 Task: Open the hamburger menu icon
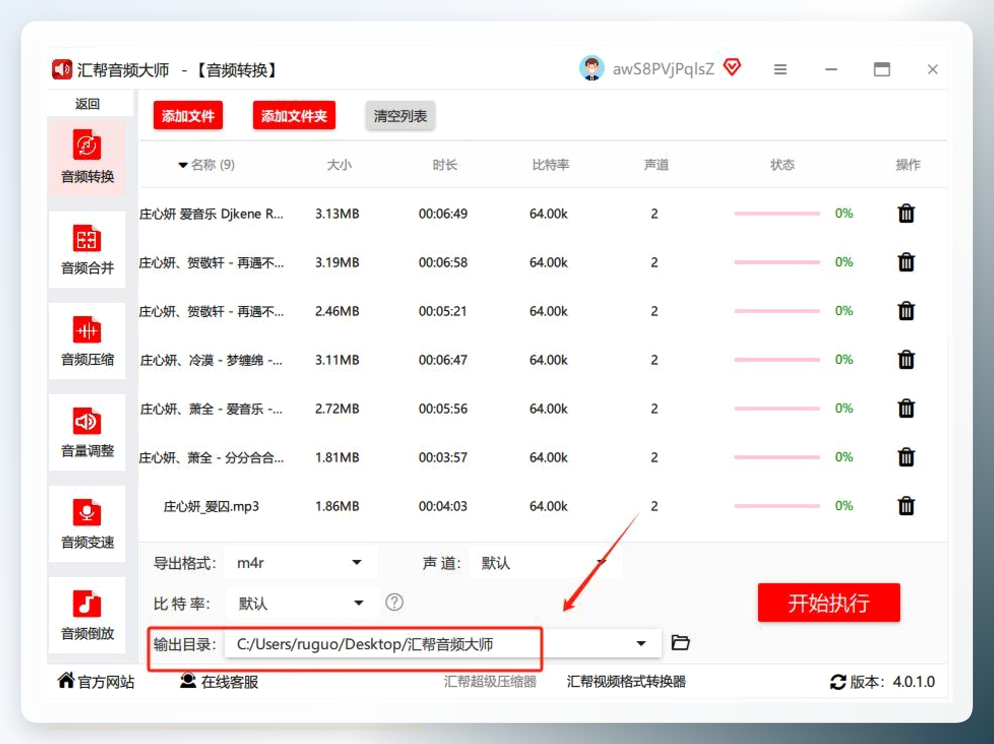pyautogui.click(x=780, y=69)
